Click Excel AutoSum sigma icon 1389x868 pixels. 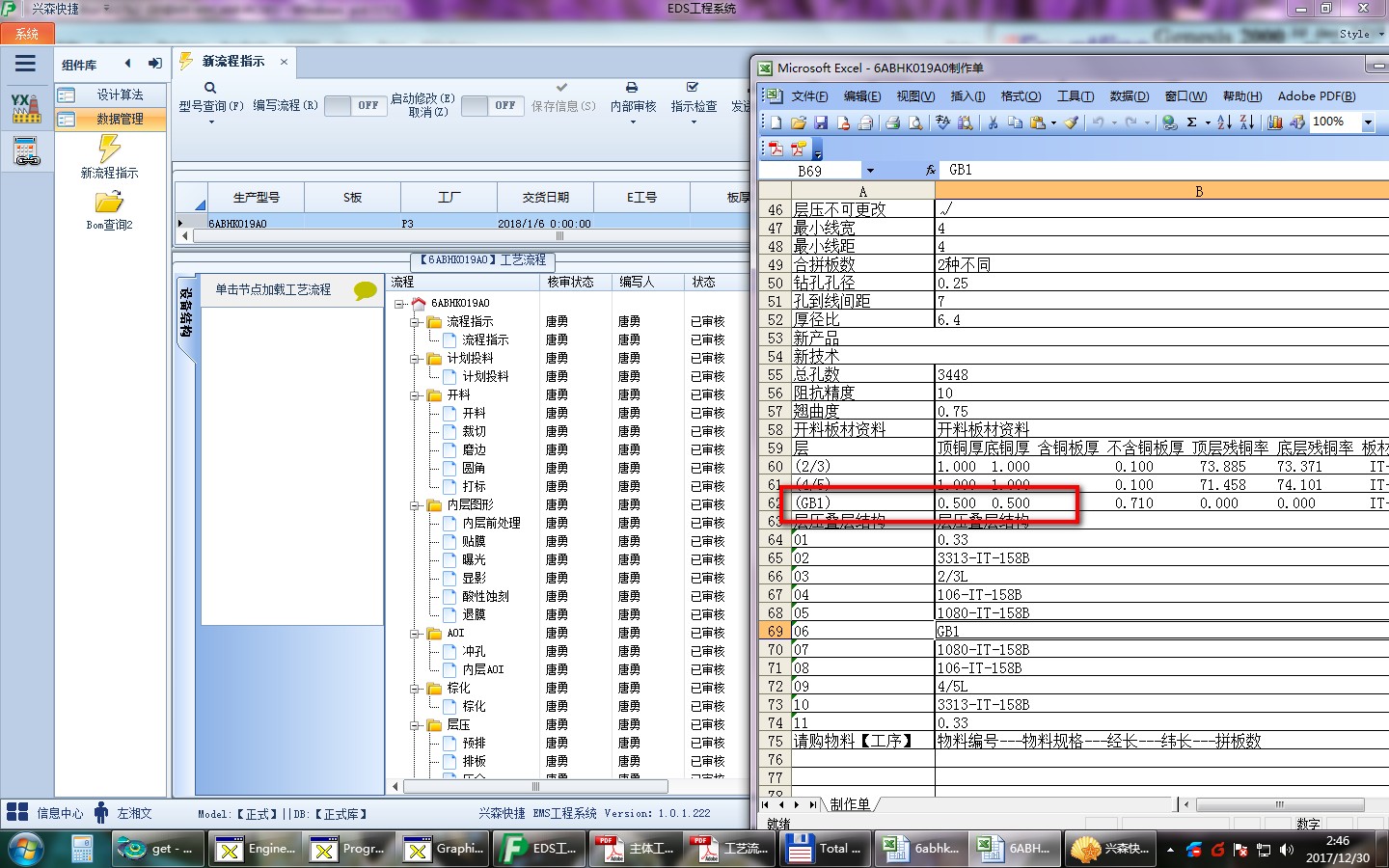[x=1192, y=122]
